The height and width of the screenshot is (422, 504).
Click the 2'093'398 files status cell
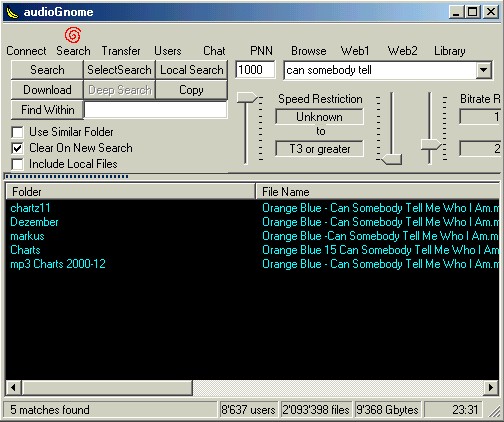tap(316, 410)
